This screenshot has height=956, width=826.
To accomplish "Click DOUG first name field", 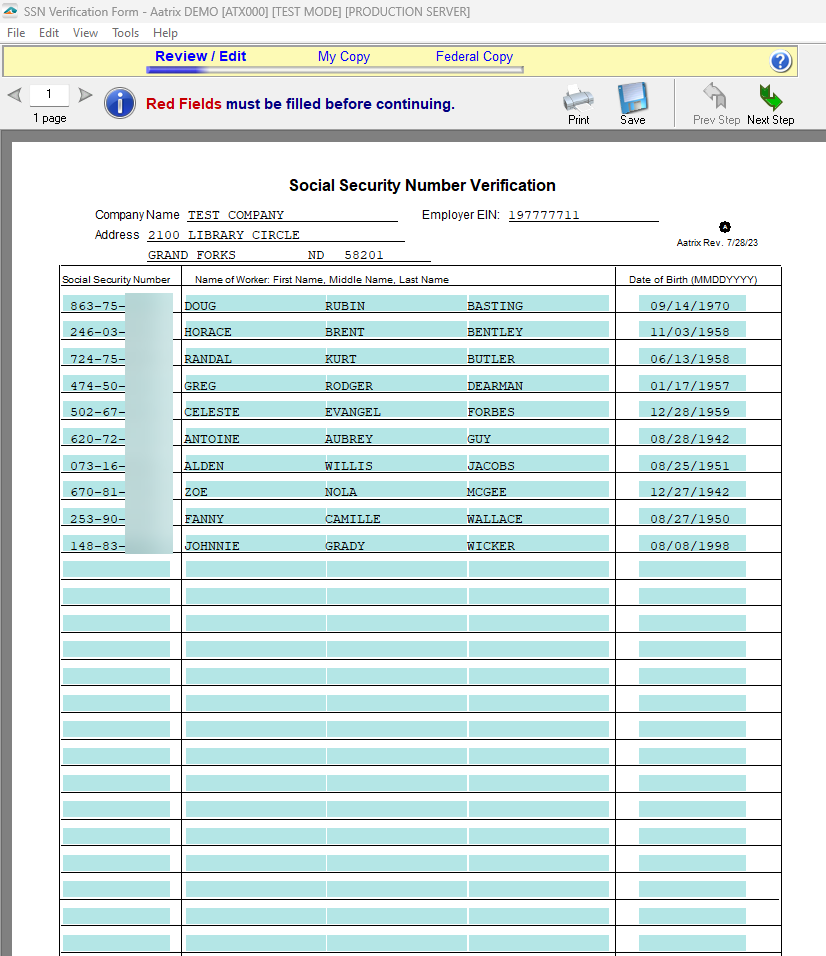I will click(x=254, y=304).
